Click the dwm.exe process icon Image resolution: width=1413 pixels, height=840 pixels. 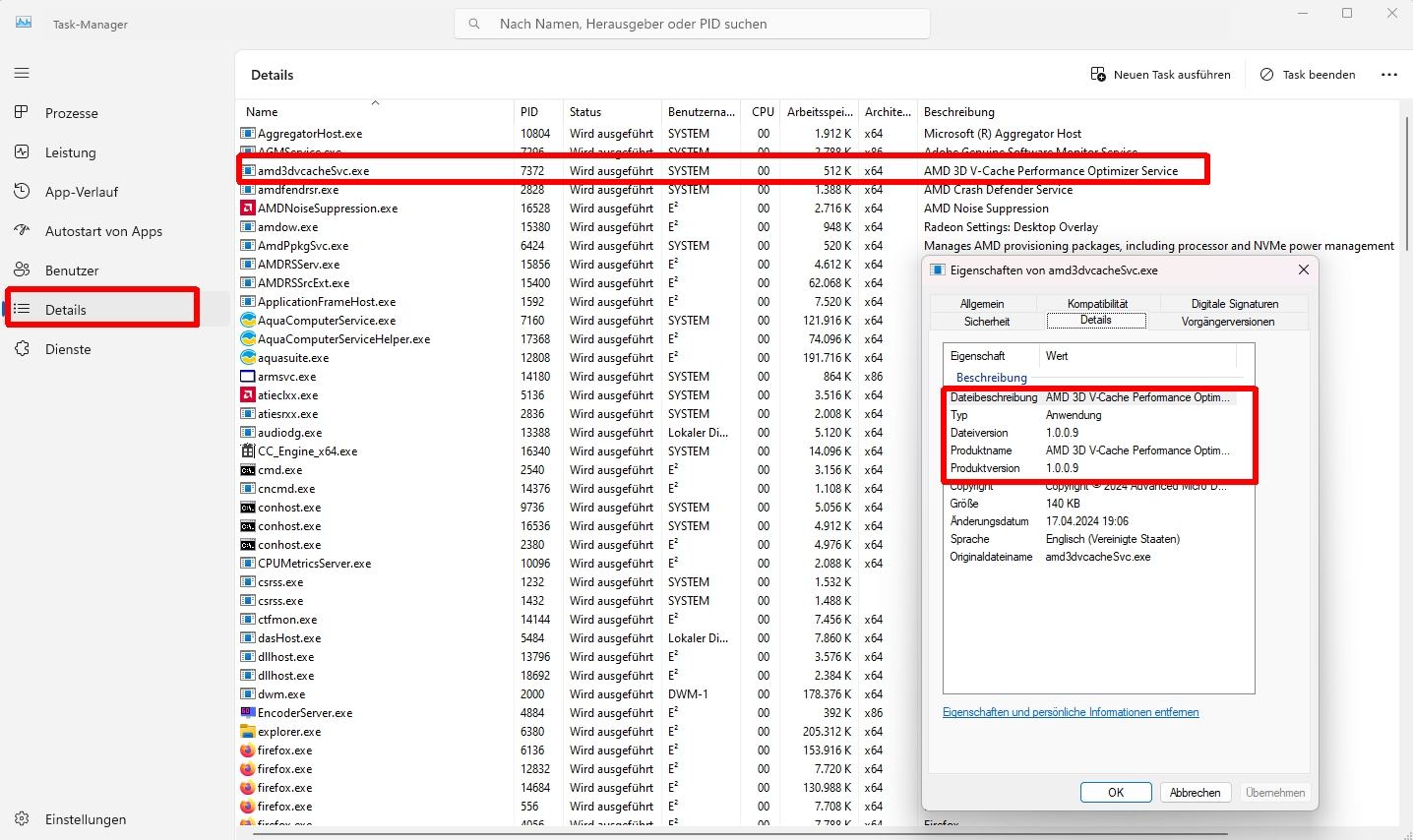tap(248, 693)
